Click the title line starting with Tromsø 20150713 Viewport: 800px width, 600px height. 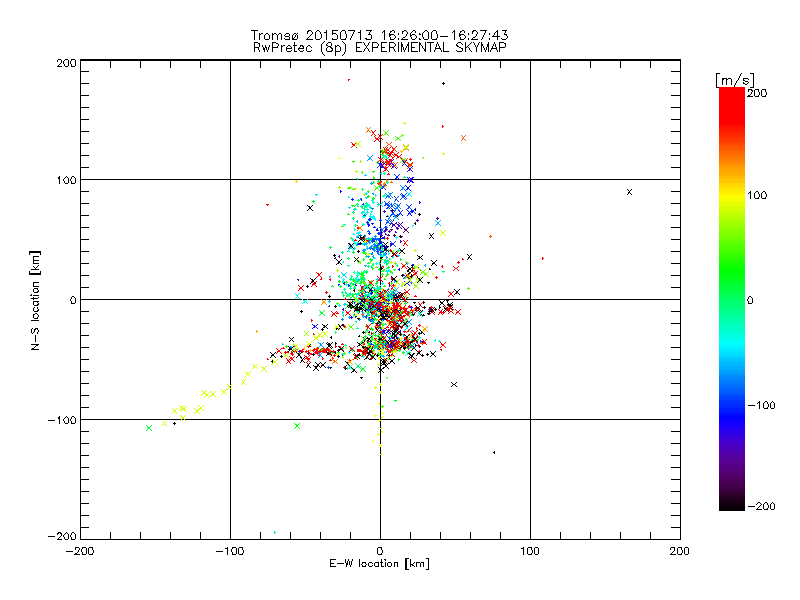[379, 35]
